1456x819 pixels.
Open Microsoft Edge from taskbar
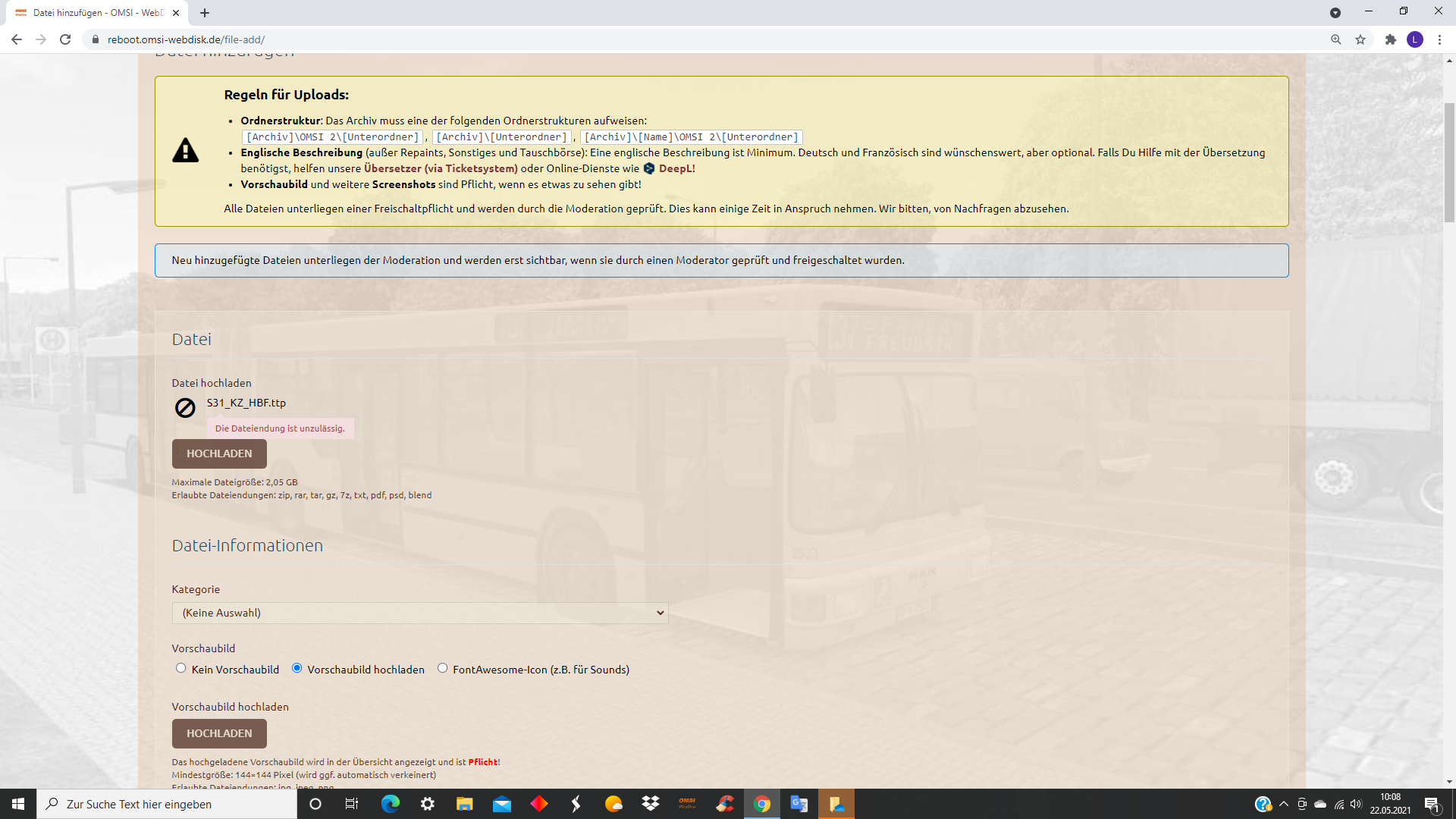click(390, 804)
